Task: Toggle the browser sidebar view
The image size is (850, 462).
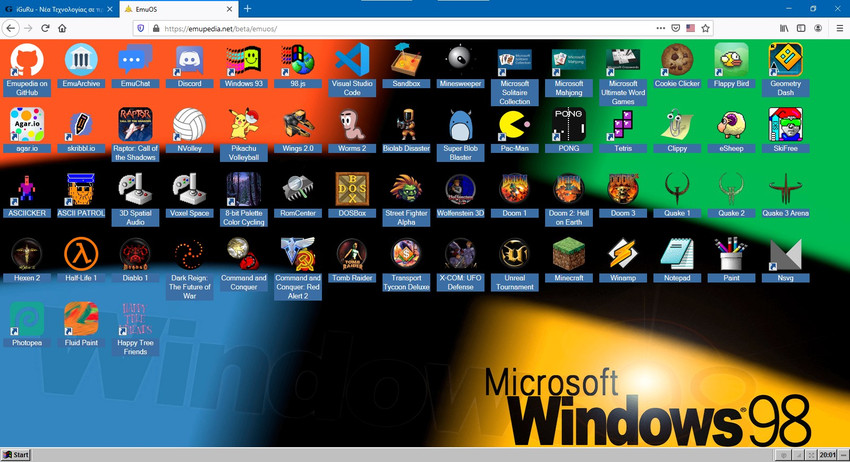Action: click(x=801, y=28)
